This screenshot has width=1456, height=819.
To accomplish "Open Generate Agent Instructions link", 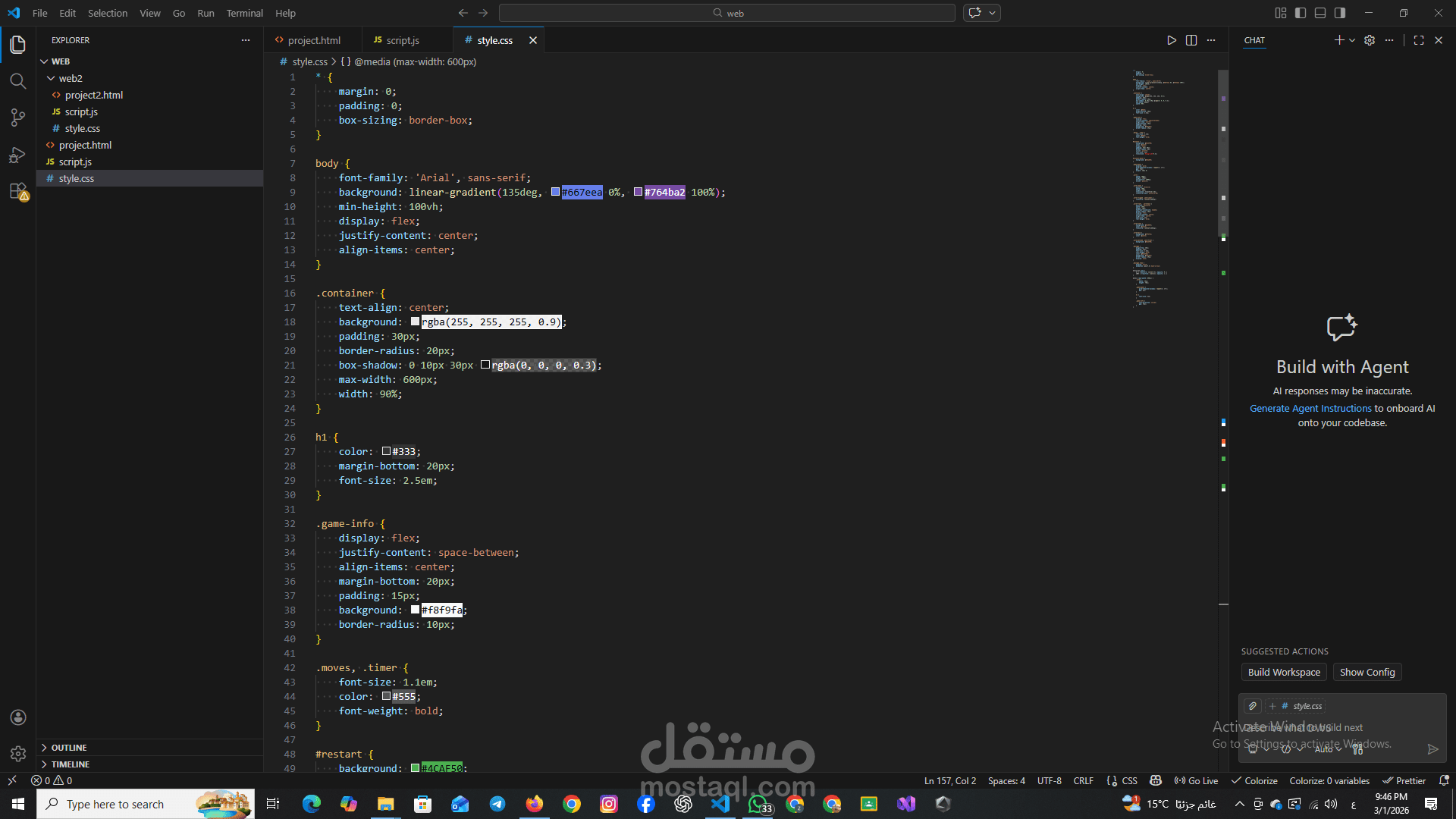I will [x=1310, y=409].
